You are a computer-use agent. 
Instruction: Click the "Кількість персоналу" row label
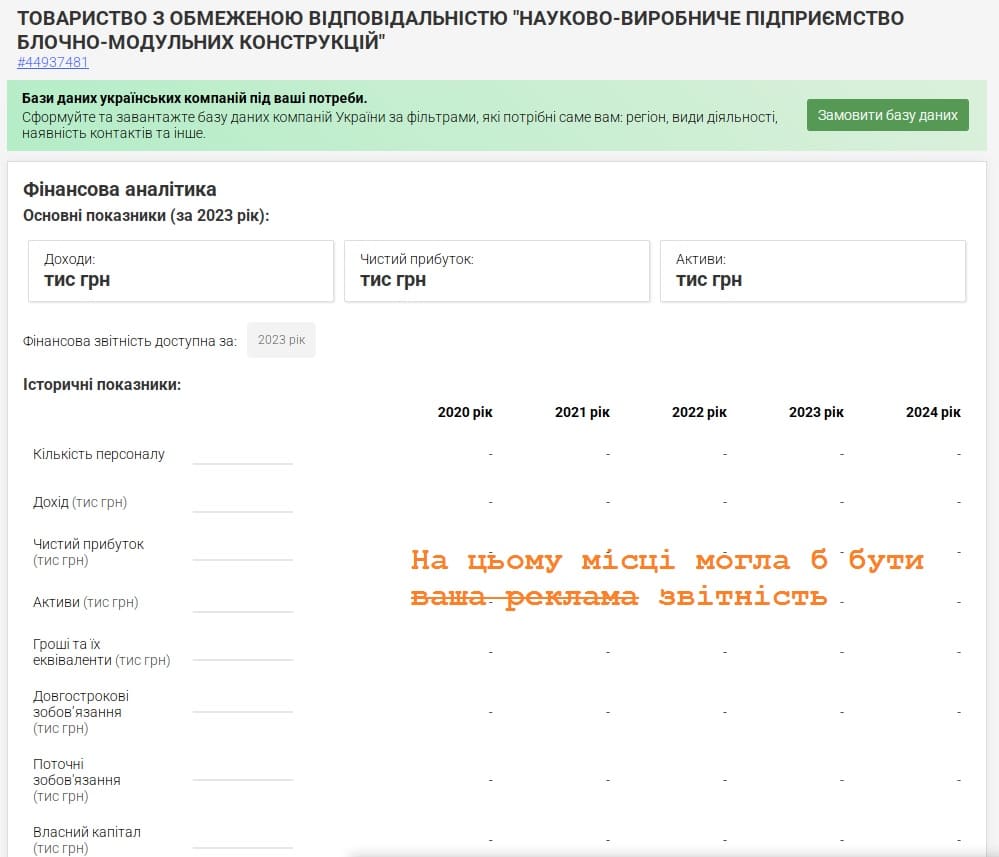coord(99,454)
